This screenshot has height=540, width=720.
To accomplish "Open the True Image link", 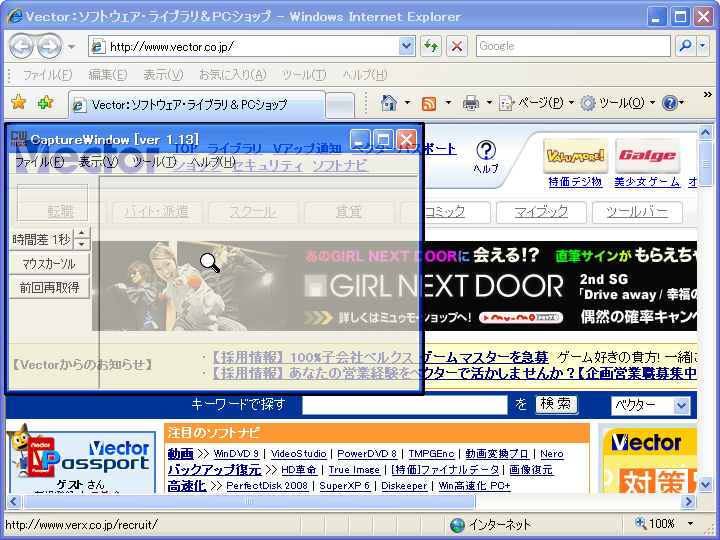I will tap(354, 470).
